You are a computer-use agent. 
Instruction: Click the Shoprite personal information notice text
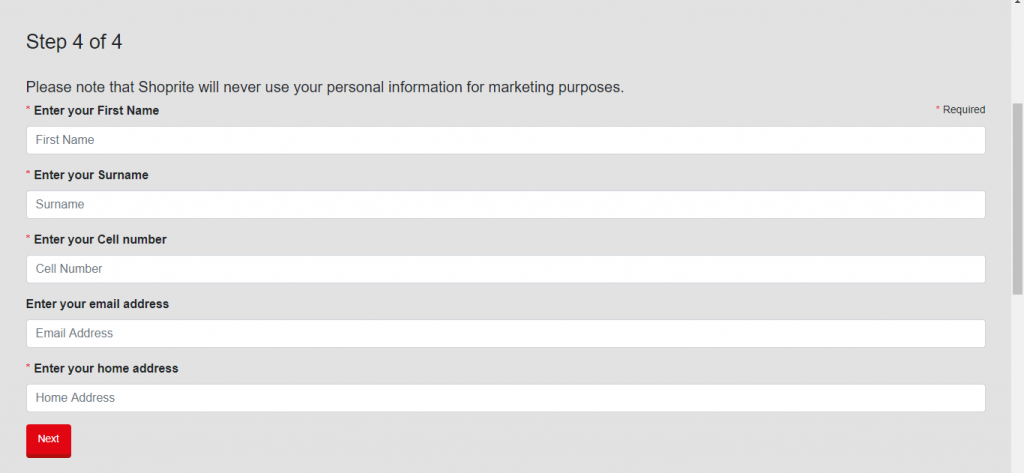click(x=325, y=87)
